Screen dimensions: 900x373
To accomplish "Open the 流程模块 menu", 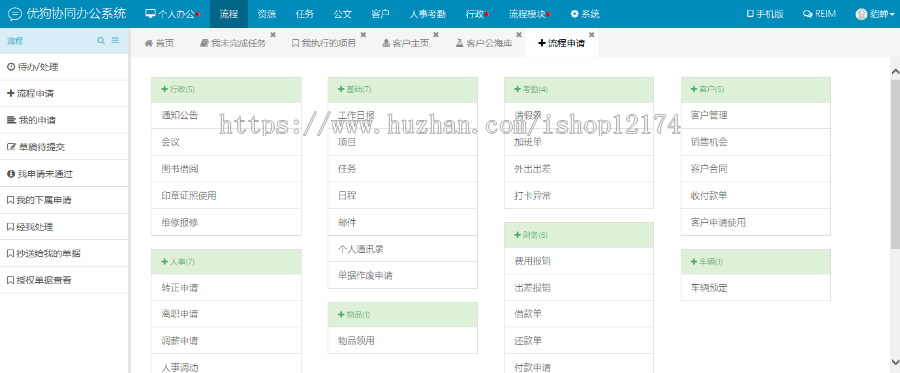I will click(530, 14).
